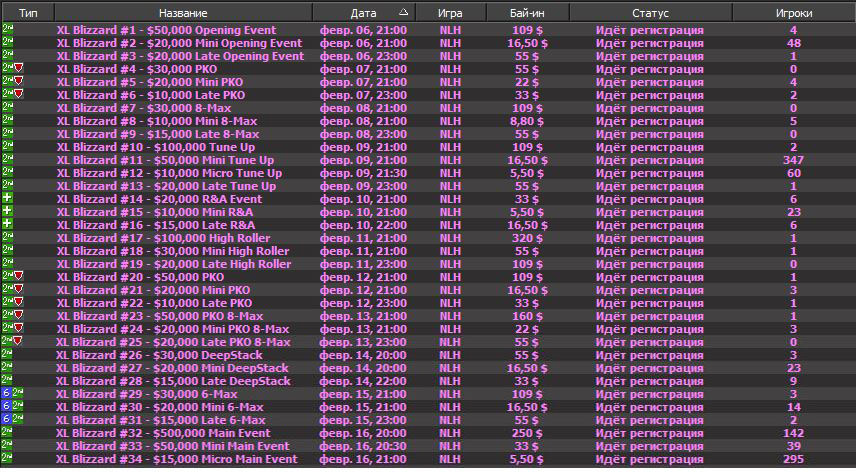This screenshot has width=856, height=472.
Task: Sort tournaments by the Название column header
Action: (182, 13)
